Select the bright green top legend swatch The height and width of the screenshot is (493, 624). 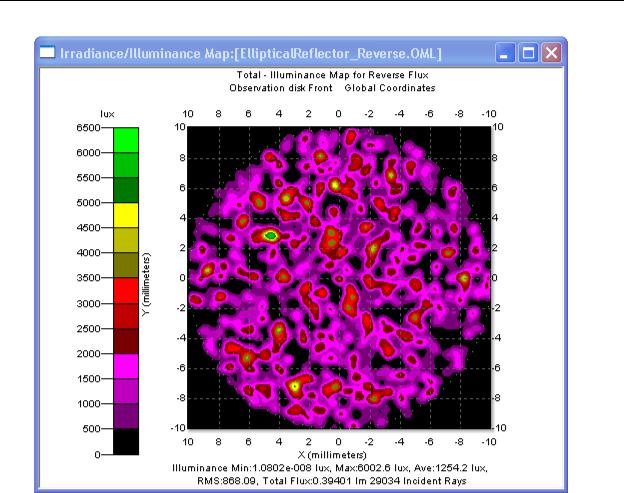(126, 140)
